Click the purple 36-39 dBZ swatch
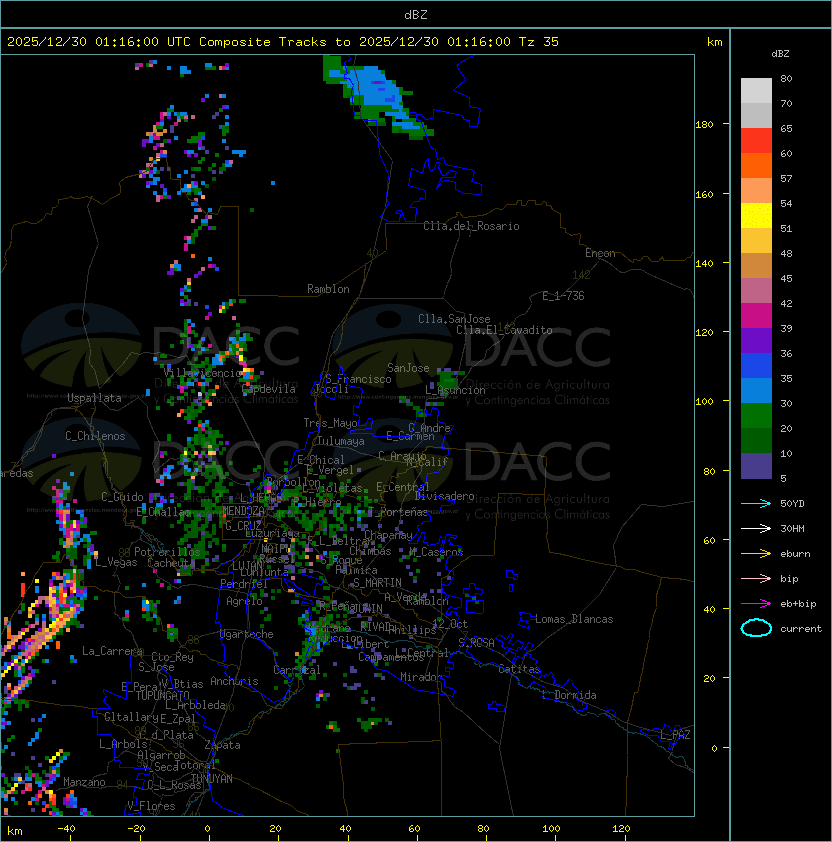This screenshot has height=842, width=832. tap(756, 340)
